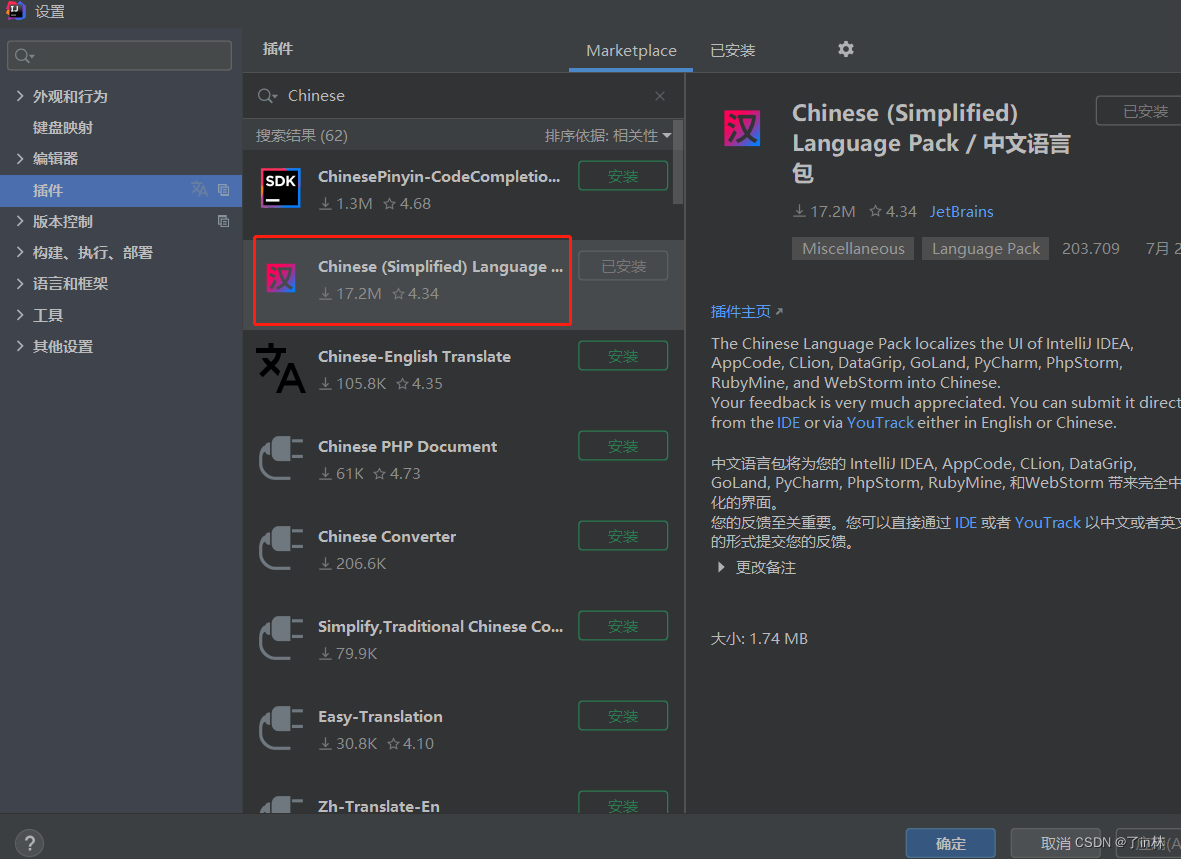Select the Marketplace tab
The image size is (1181, 859).
pyautogui.click(x=631, y=50)
